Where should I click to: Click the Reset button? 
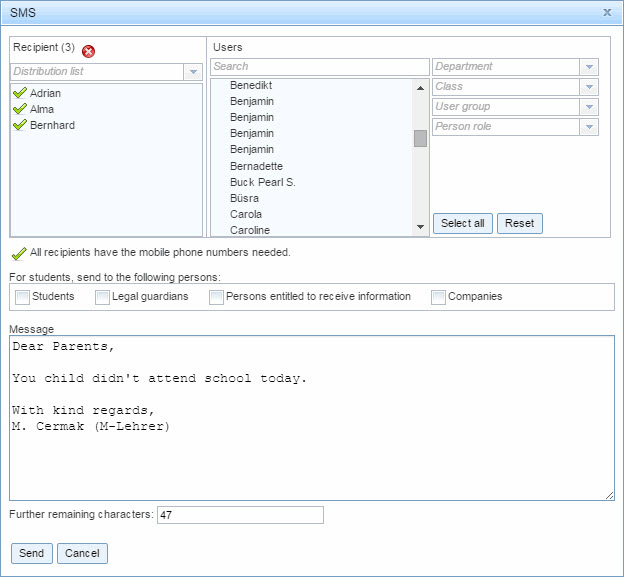[520, 223]
